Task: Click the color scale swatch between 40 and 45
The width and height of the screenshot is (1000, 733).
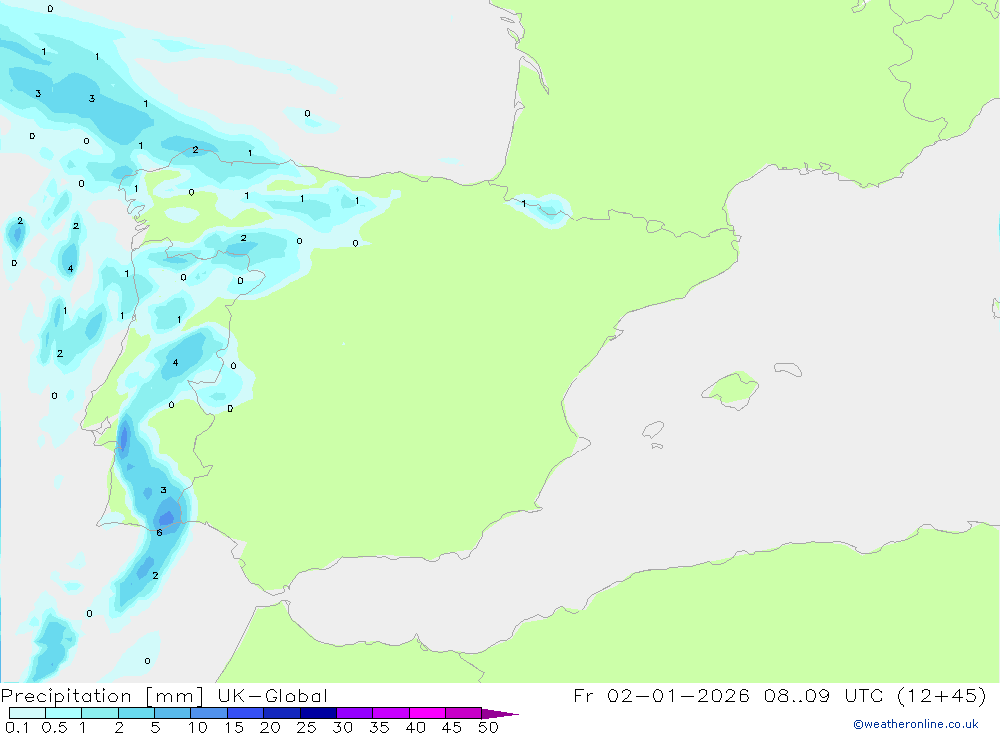Action: click(x=427, y=713)
